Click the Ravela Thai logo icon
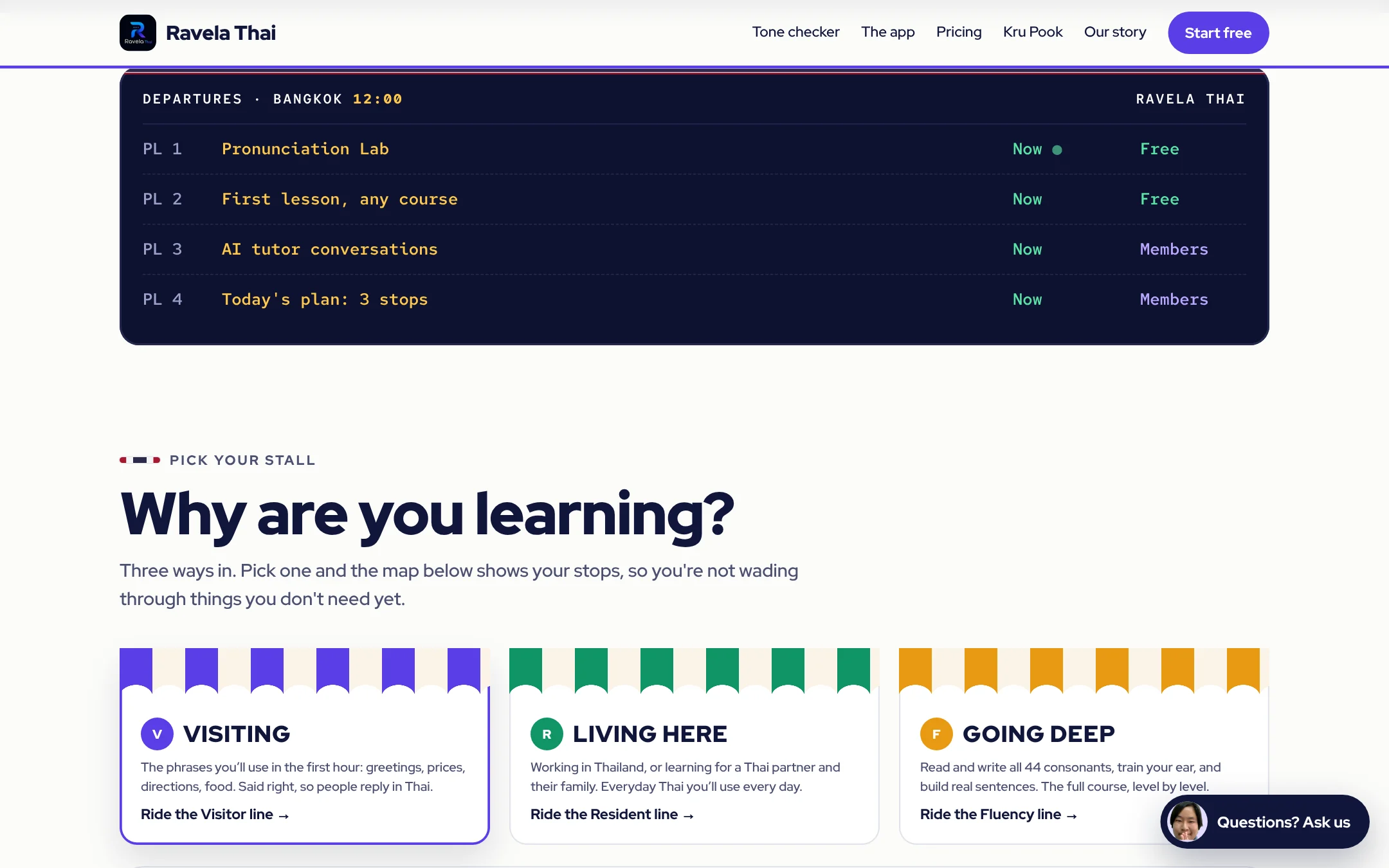This screenshot has width=1389, height=868. click(x=138, y=33)
